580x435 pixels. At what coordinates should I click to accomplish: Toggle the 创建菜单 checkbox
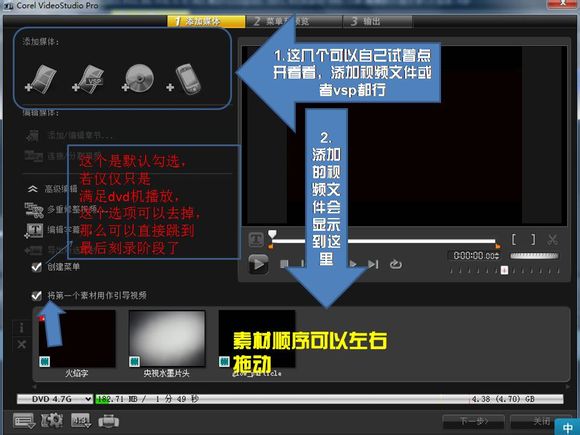click(36, 267)
